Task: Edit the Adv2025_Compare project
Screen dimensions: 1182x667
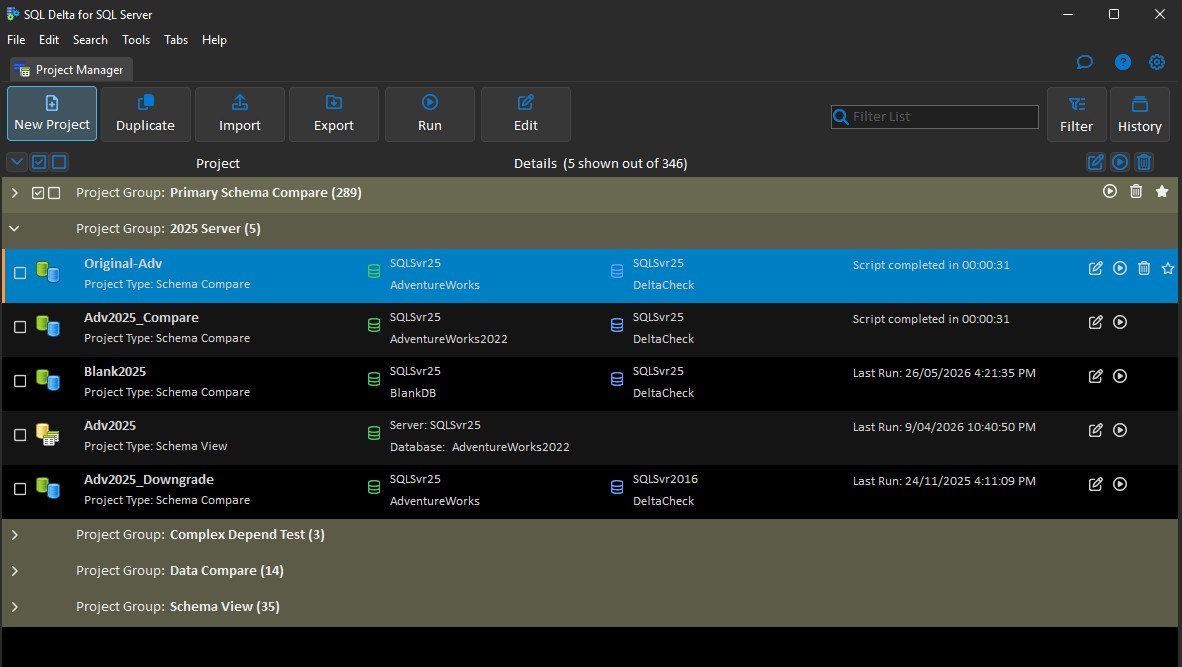Action: click(1095, 323)
